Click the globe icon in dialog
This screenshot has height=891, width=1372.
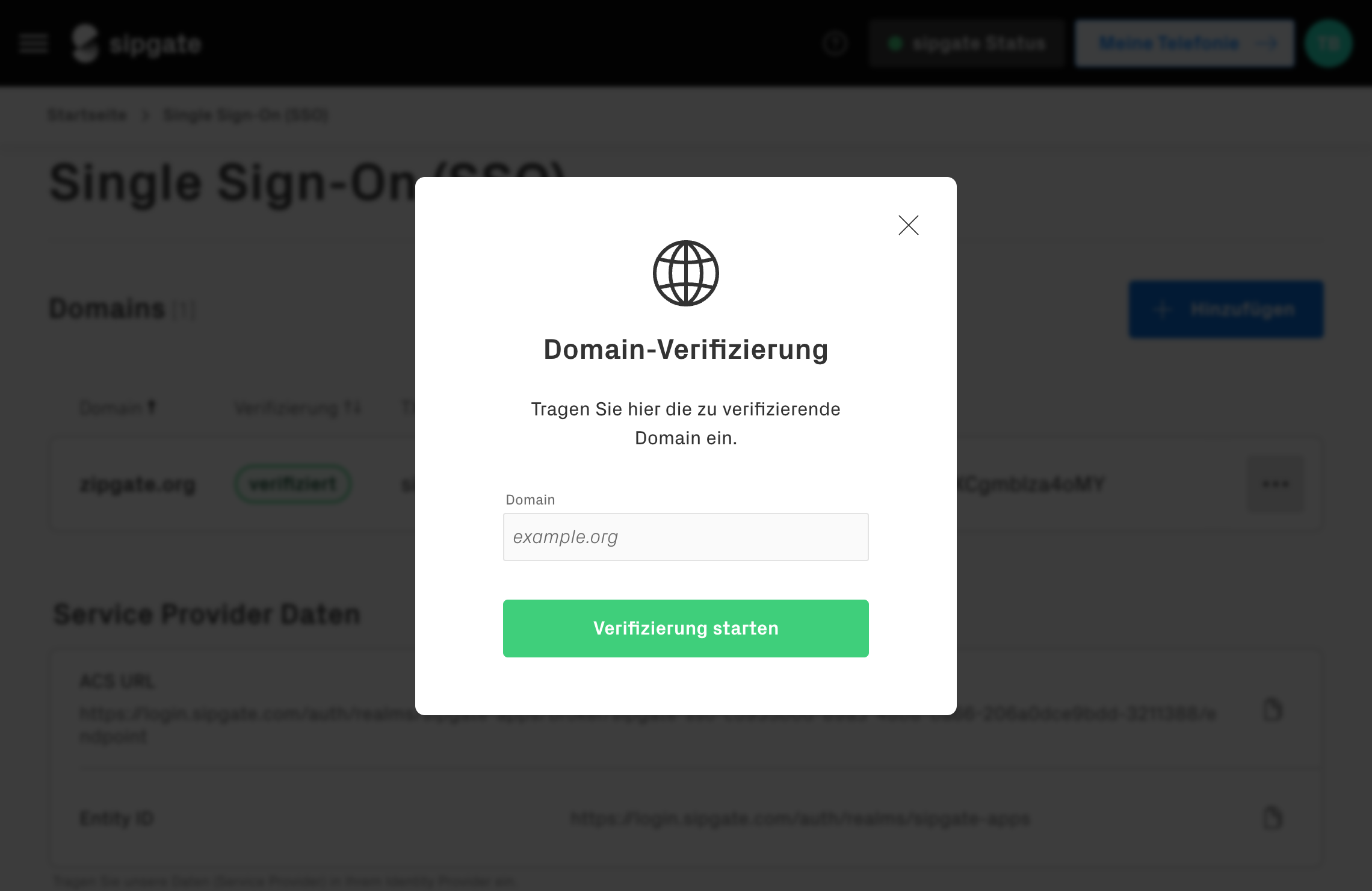point(686,273)
